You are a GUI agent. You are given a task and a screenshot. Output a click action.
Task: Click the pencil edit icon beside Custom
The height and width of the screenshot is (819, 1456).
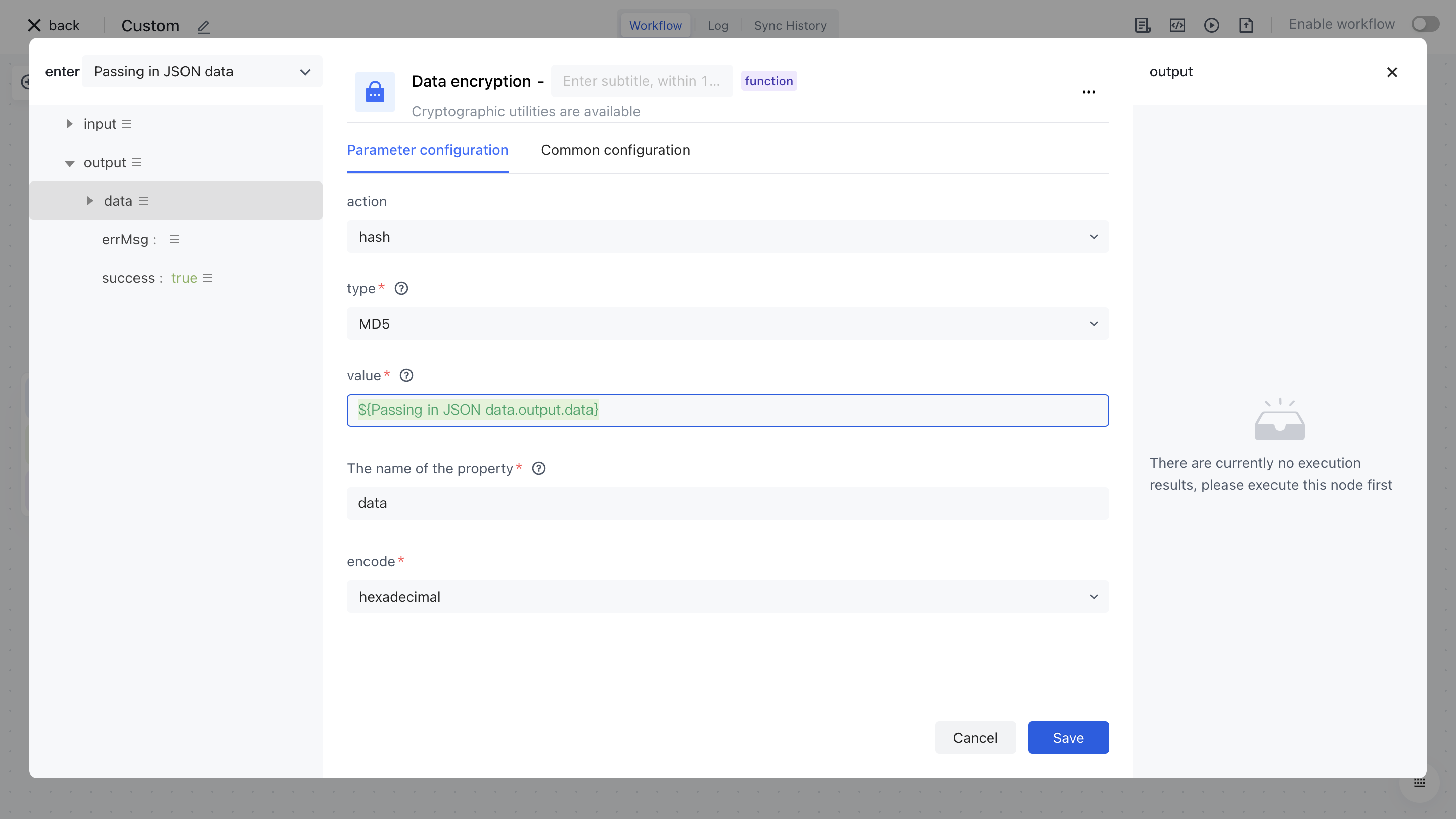pos(203,27)
